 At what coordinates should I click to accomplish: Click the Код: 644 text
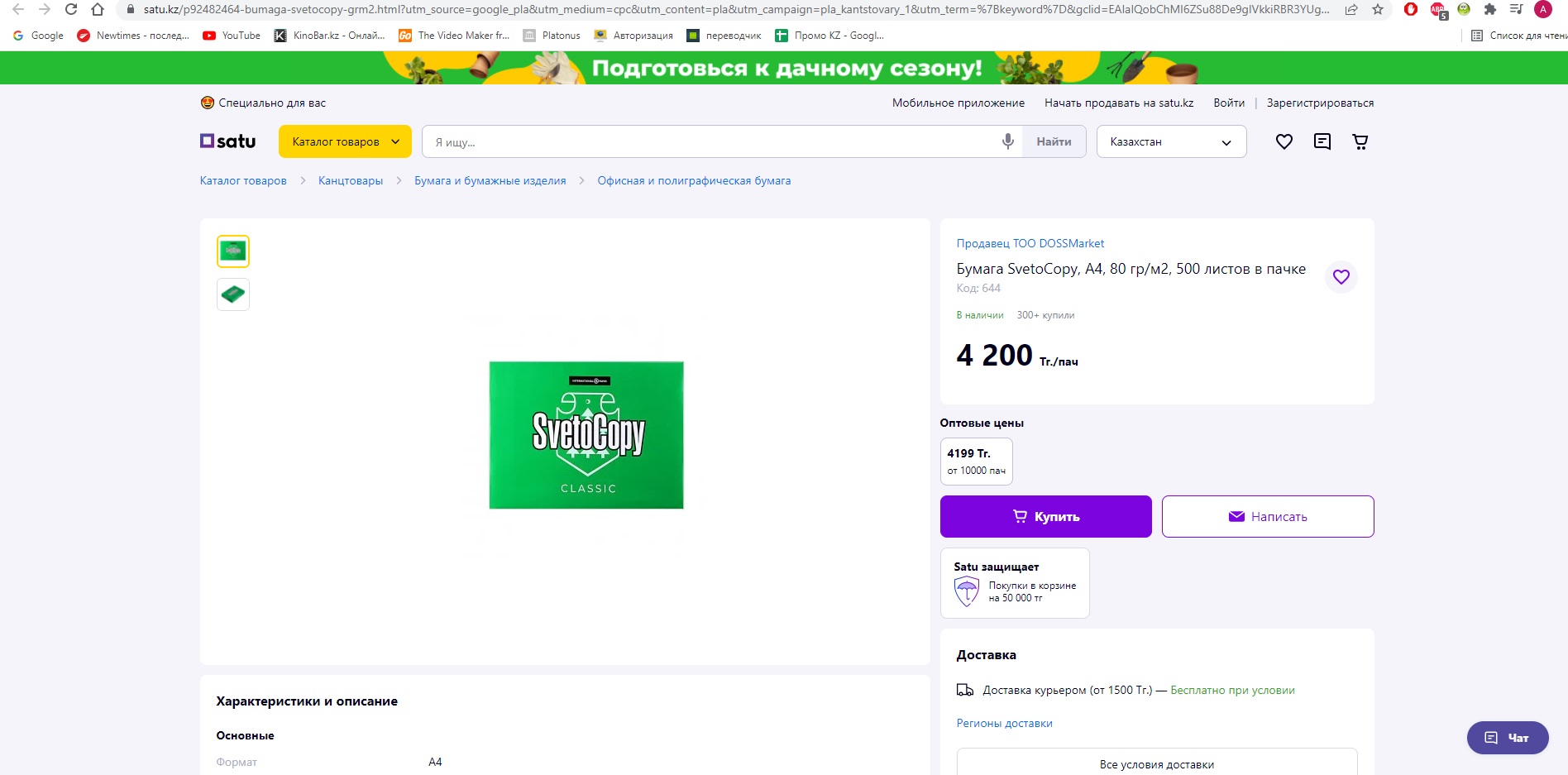(x=978, y=288)
